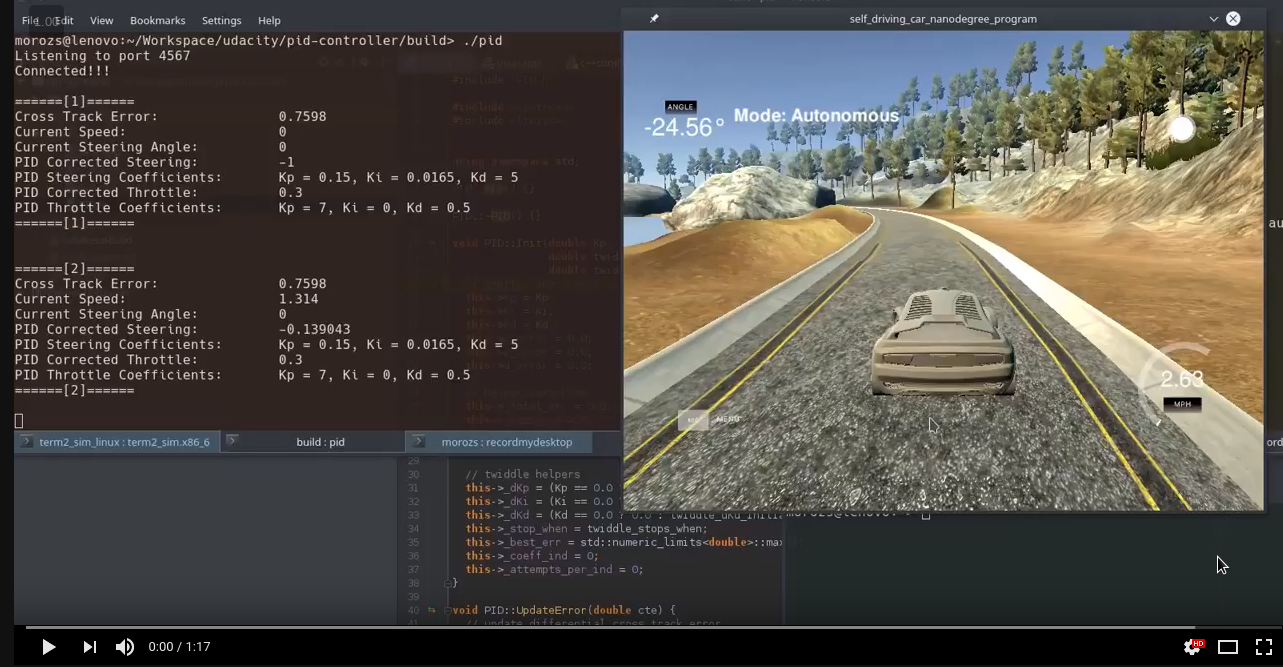Switch to term2_sim_linux terminal tab
Screen dimensions: 1283x667
tap(117, 442)
